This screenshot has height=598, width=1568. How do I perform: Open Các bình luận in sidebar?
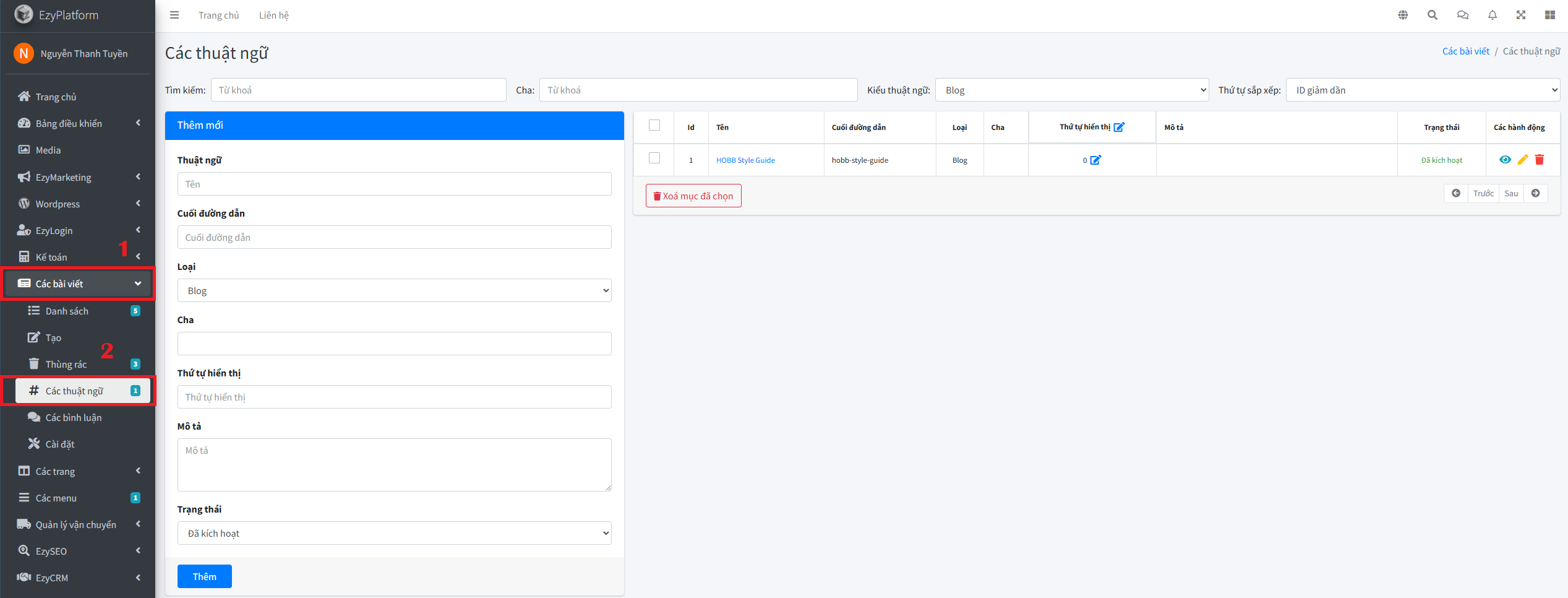tap(73, 417)
